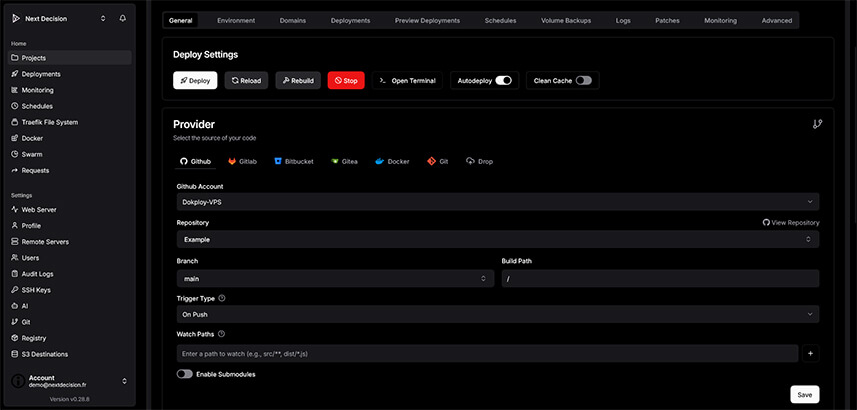Click the Profile user icon
Image resolution: width=857 pixels, height=410 pixels.
15,226
